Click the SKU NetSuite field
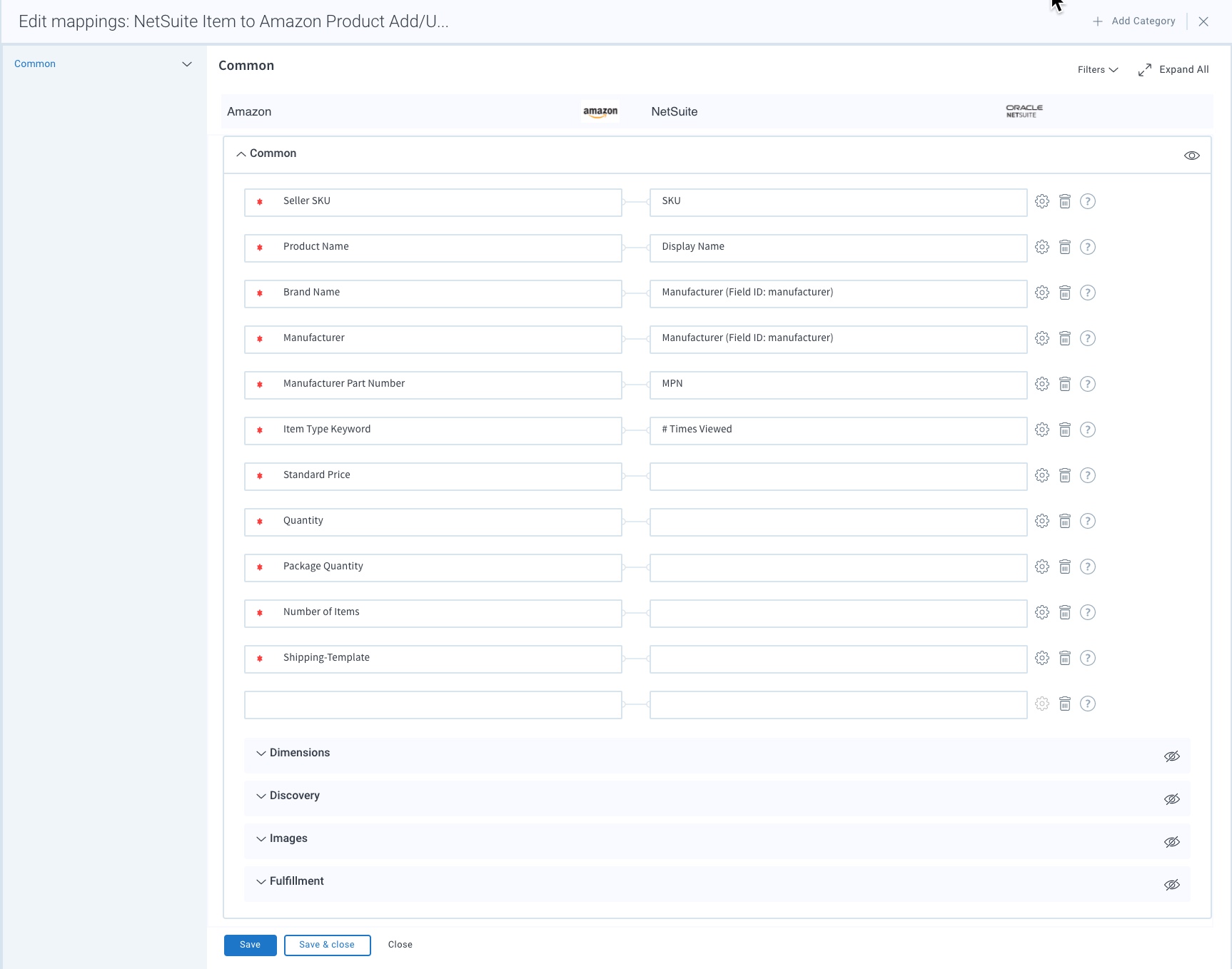 click(838, 203)
